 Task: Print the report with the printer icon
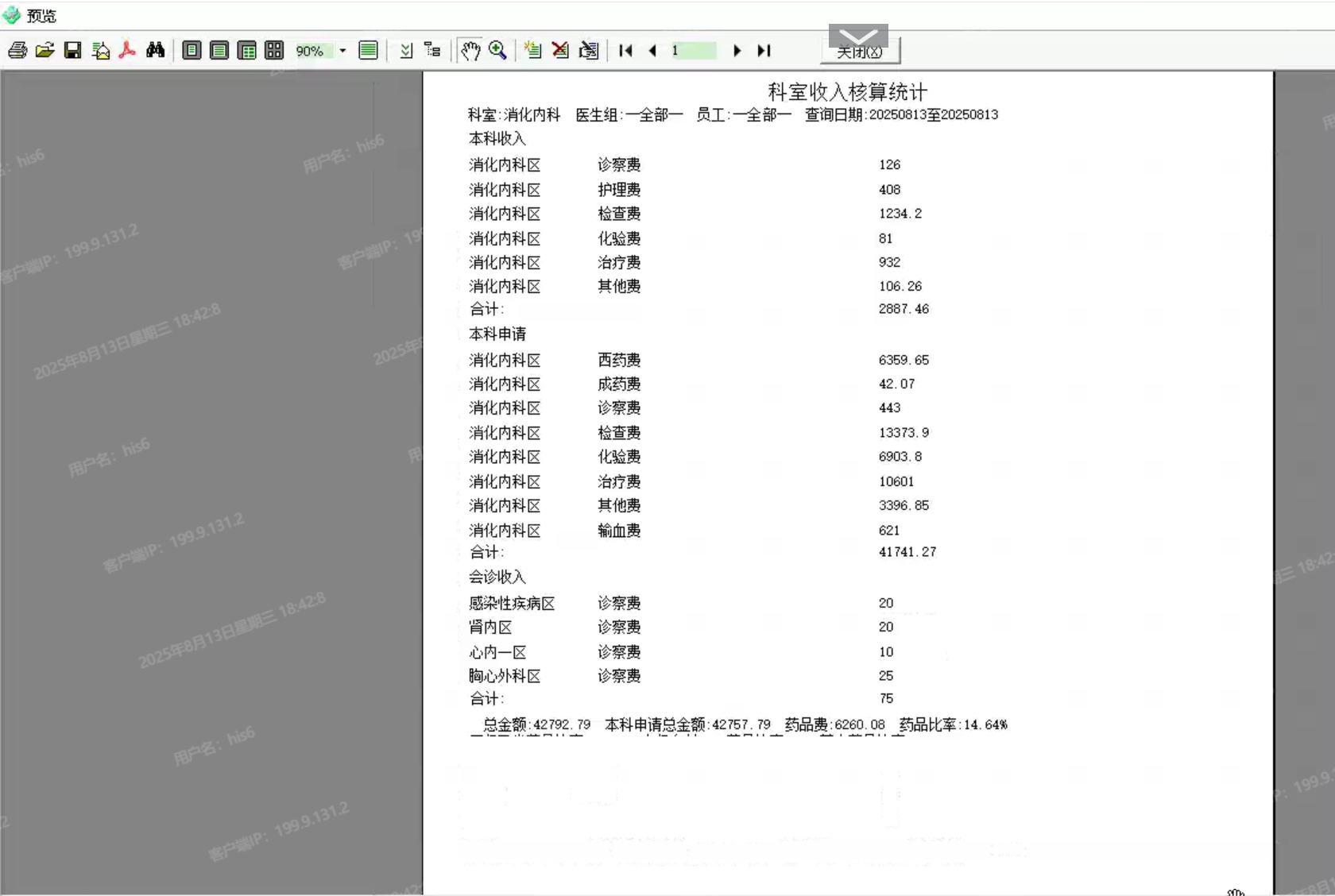[x=17, y=51]
